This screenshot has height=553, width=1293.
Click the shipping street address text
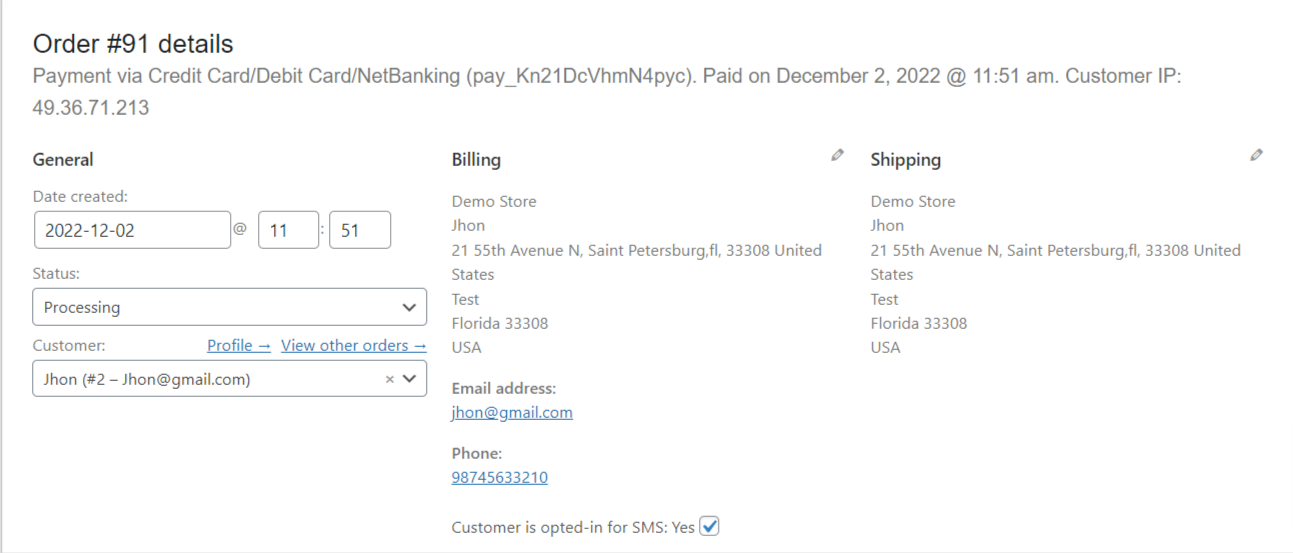[1055, 250]
